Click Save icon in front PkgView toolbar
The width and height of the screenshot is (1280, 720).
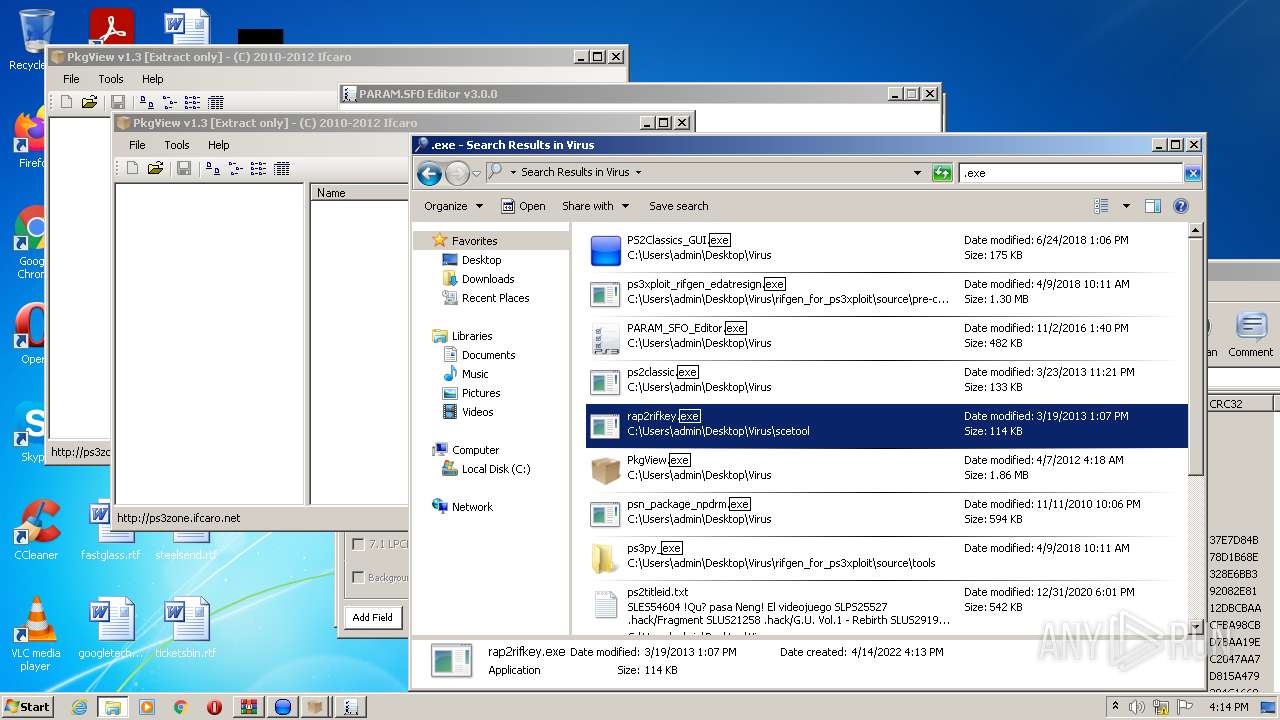184,168
